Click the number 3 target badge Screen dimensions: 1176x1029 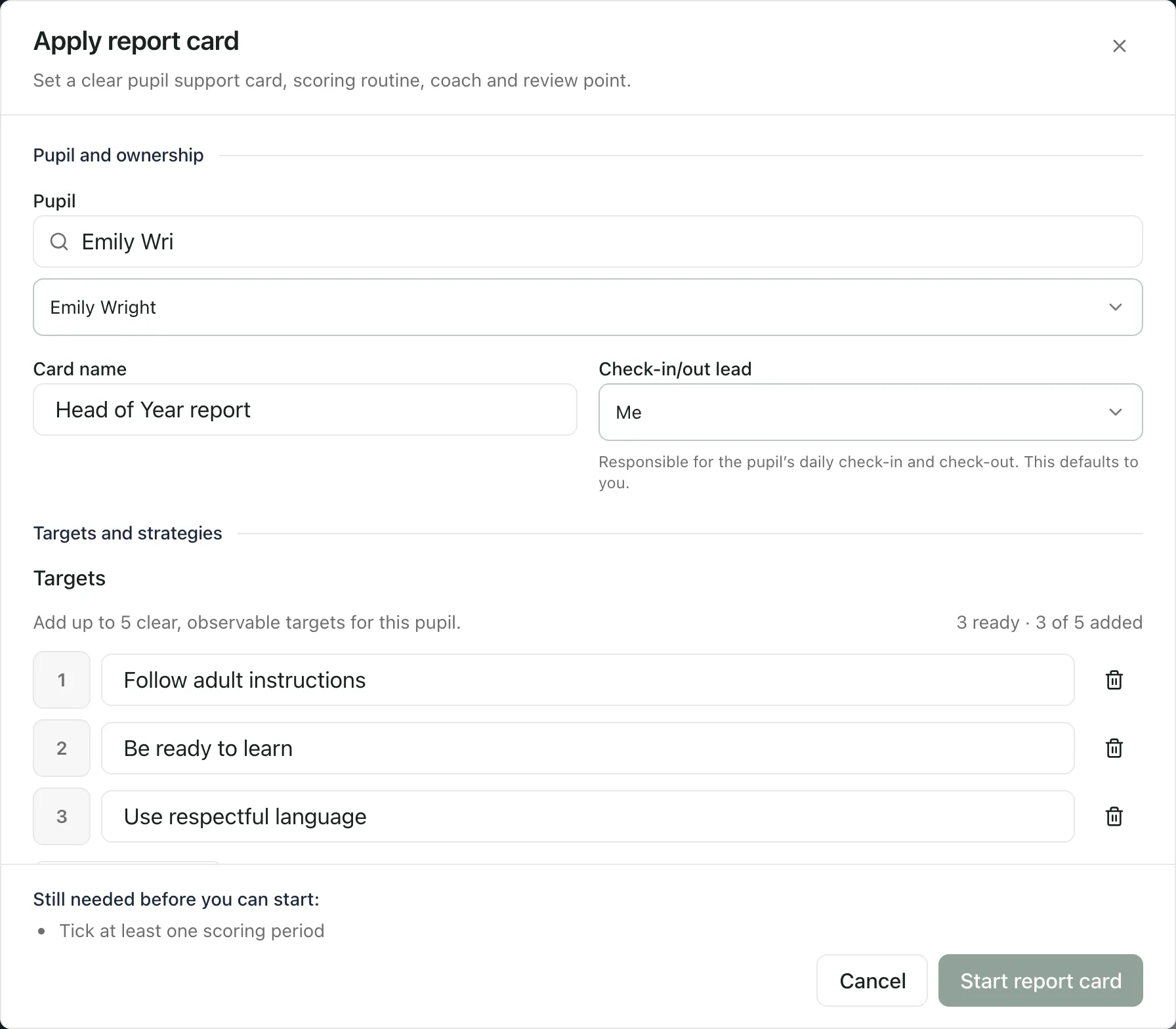[x=62, y=816]
